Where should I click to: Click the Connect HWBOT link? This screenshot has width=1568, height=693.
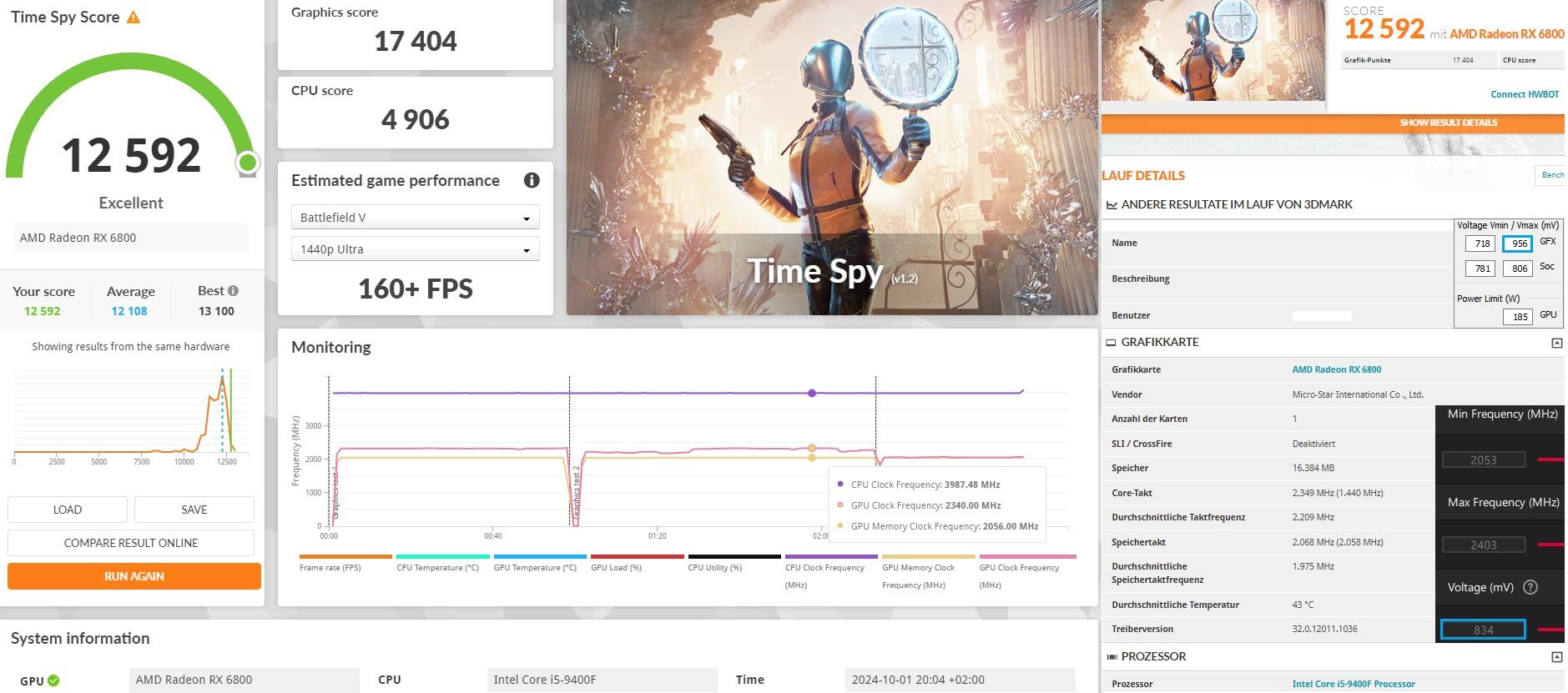(1525, 94)
